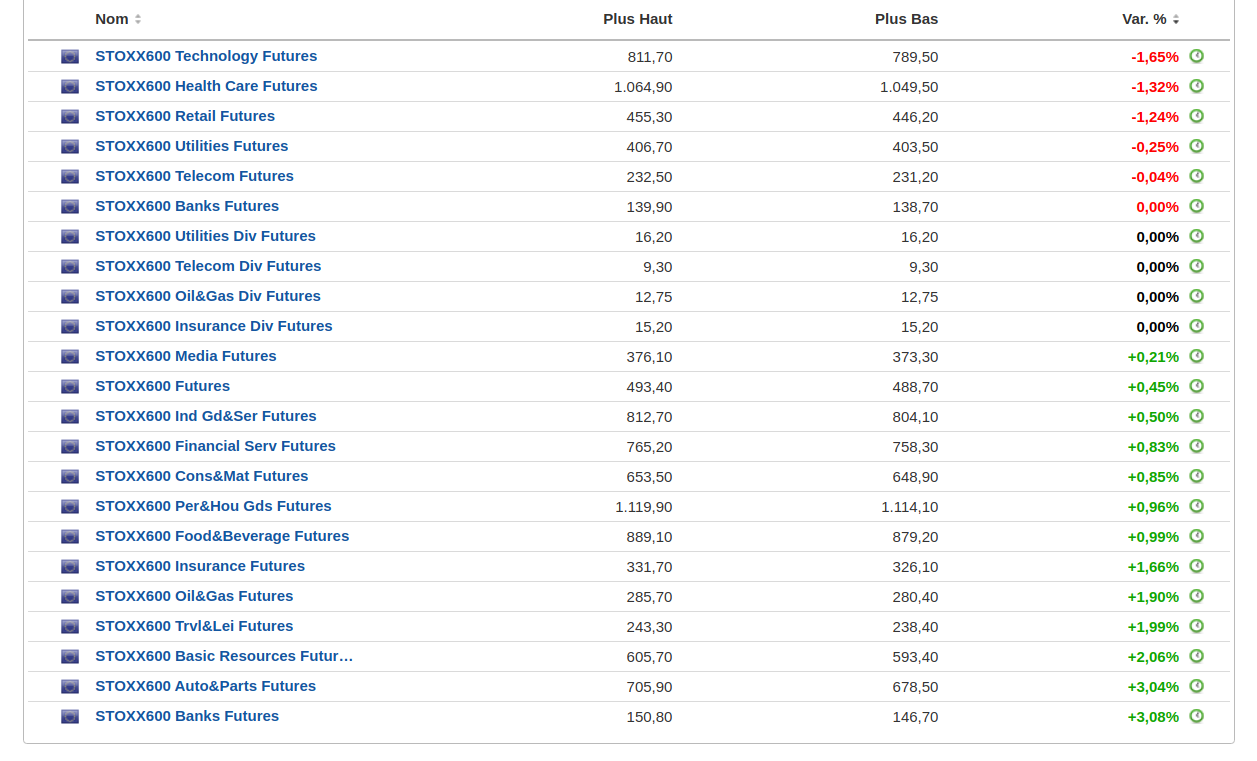
Task: Click the clock icon beside Trvl&Lei Futures
Action: pos(1196,626)
